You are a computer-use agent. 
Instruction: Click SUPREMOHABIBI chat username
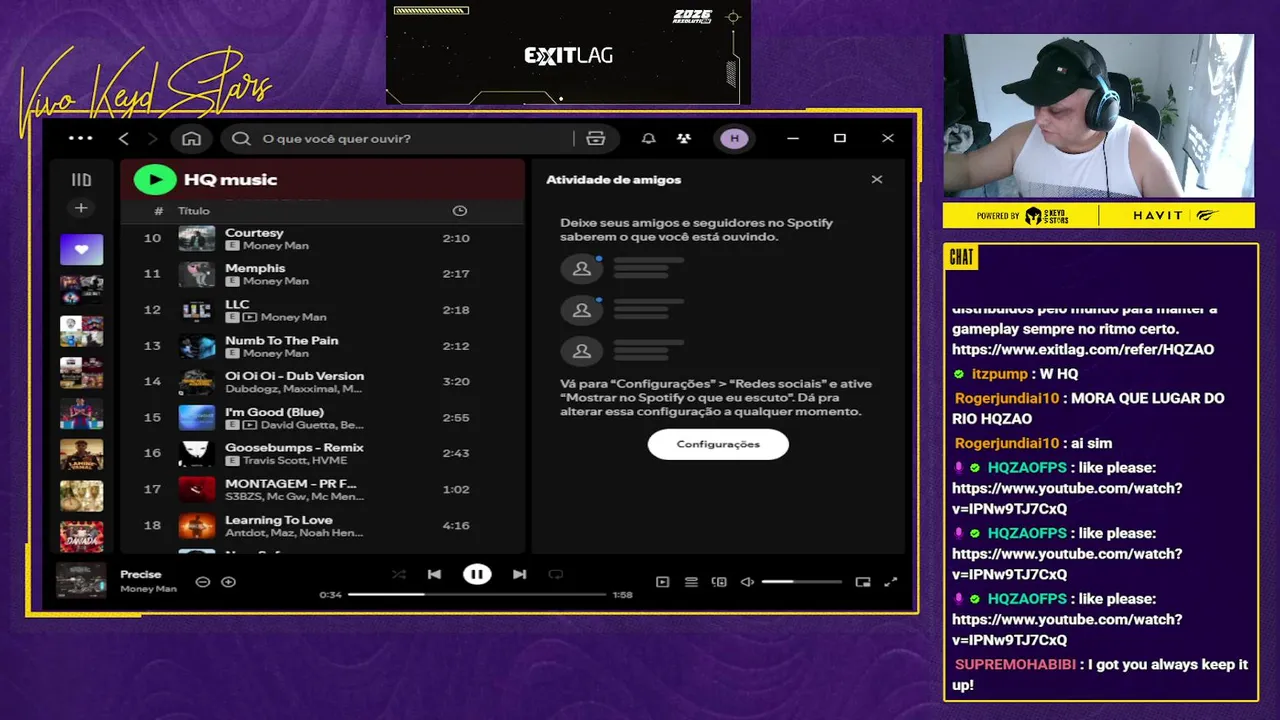pyautogui.click(x=1015, y=664)
